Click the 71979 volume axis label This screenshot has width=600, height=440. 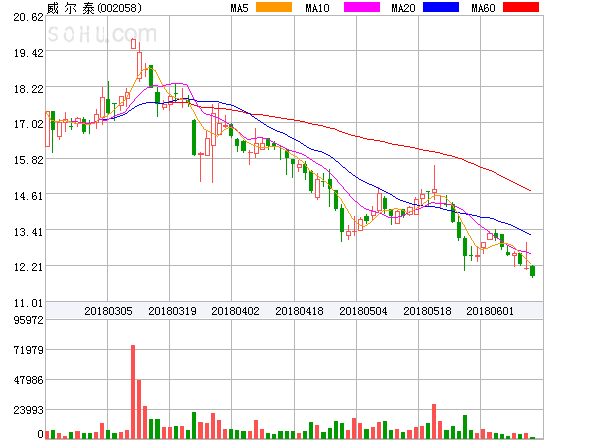(28, 350)
